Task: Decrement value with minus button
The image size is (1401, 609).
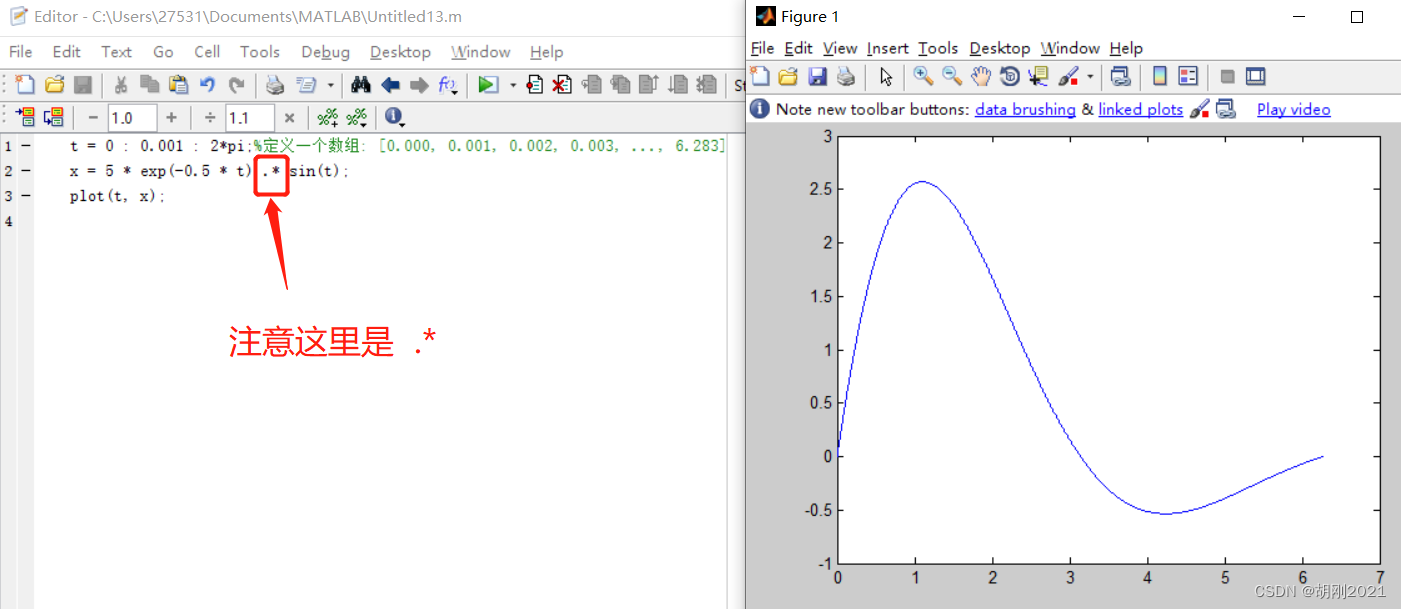Action: [x=93, y=117]
